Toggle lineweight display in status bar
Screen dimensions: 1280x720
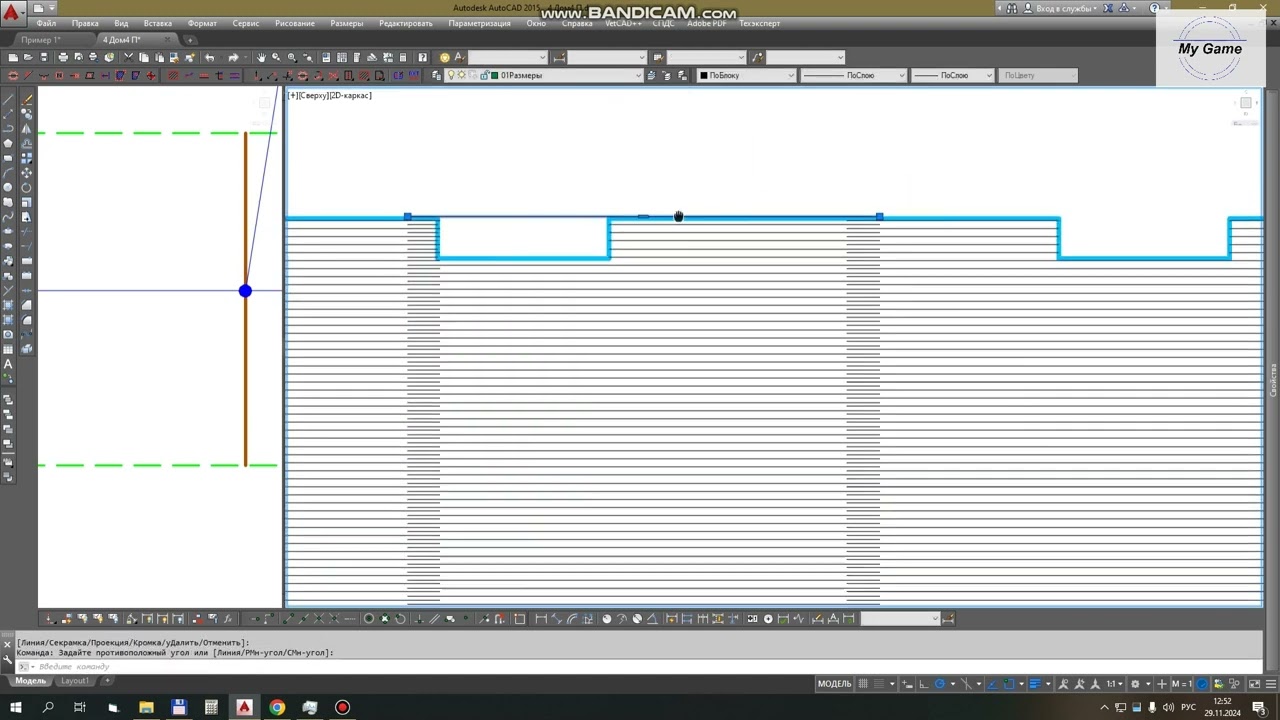click(1034, 684)
